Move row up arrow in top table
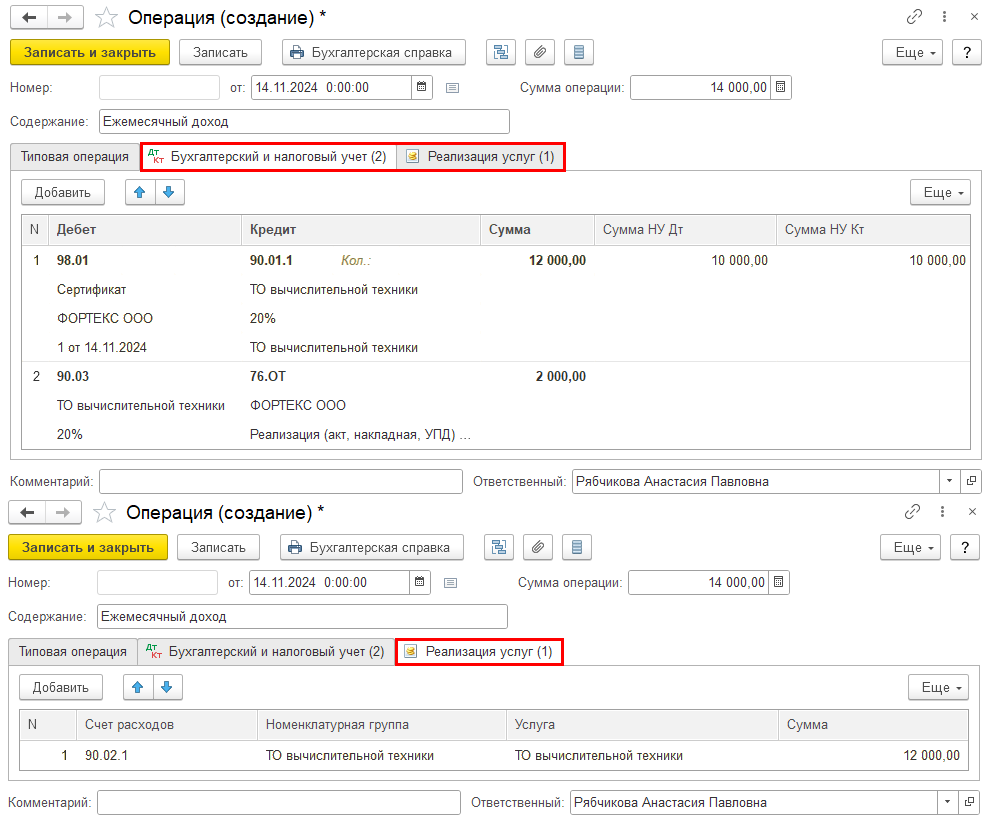This screenshot has width=985, height=822. pyautogui.click(x=139, y=192)
